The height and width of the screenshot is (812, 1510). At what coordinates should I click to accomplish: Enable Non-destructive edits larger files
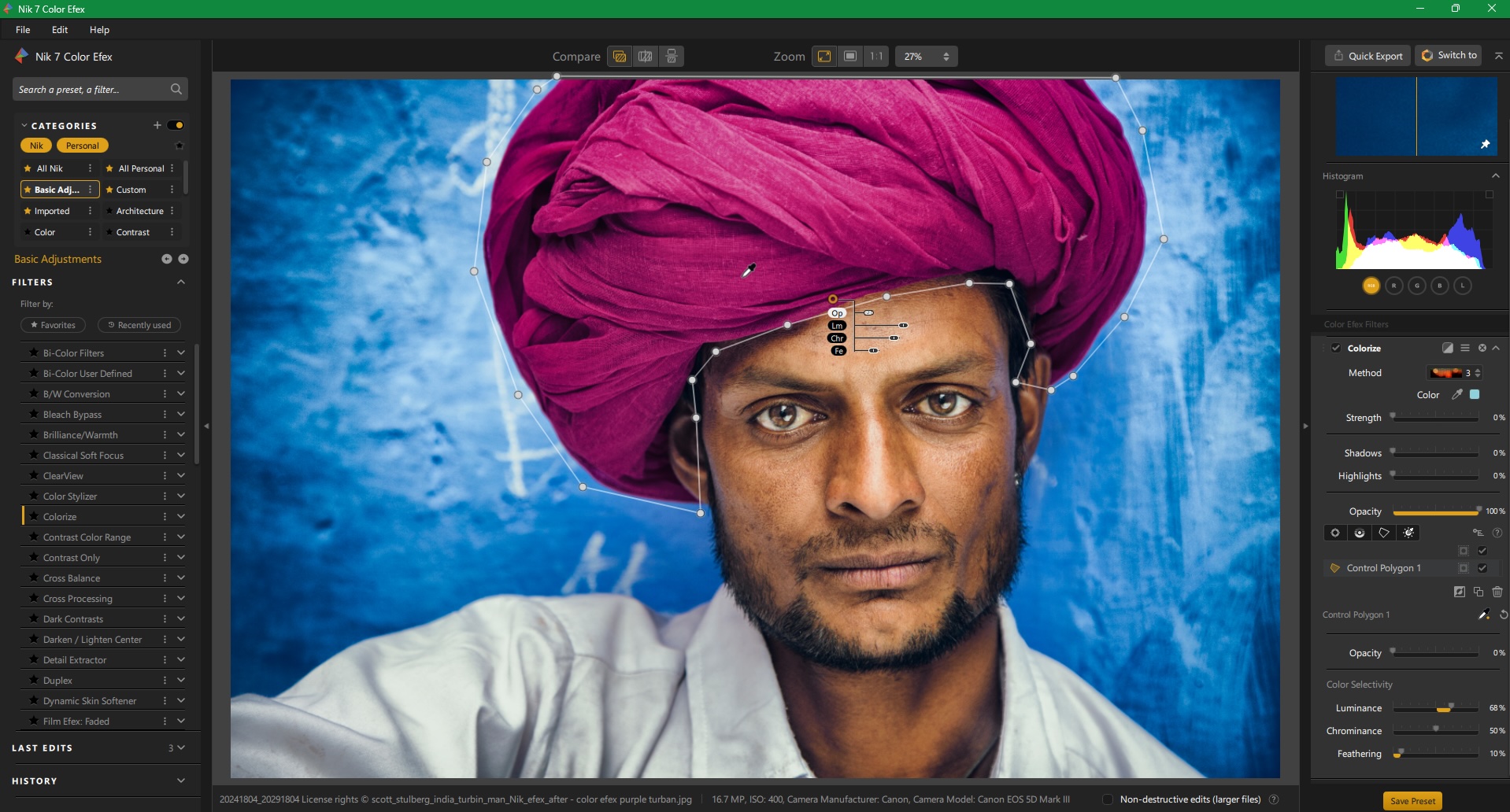1106,799
